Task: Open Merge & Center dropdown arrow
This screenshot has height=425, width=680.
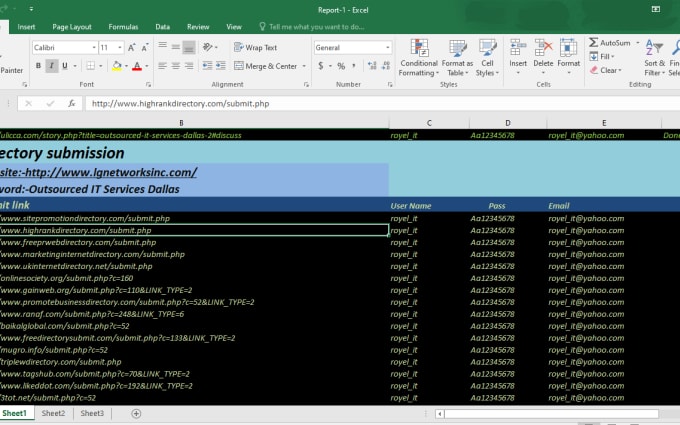Action: 304,66
